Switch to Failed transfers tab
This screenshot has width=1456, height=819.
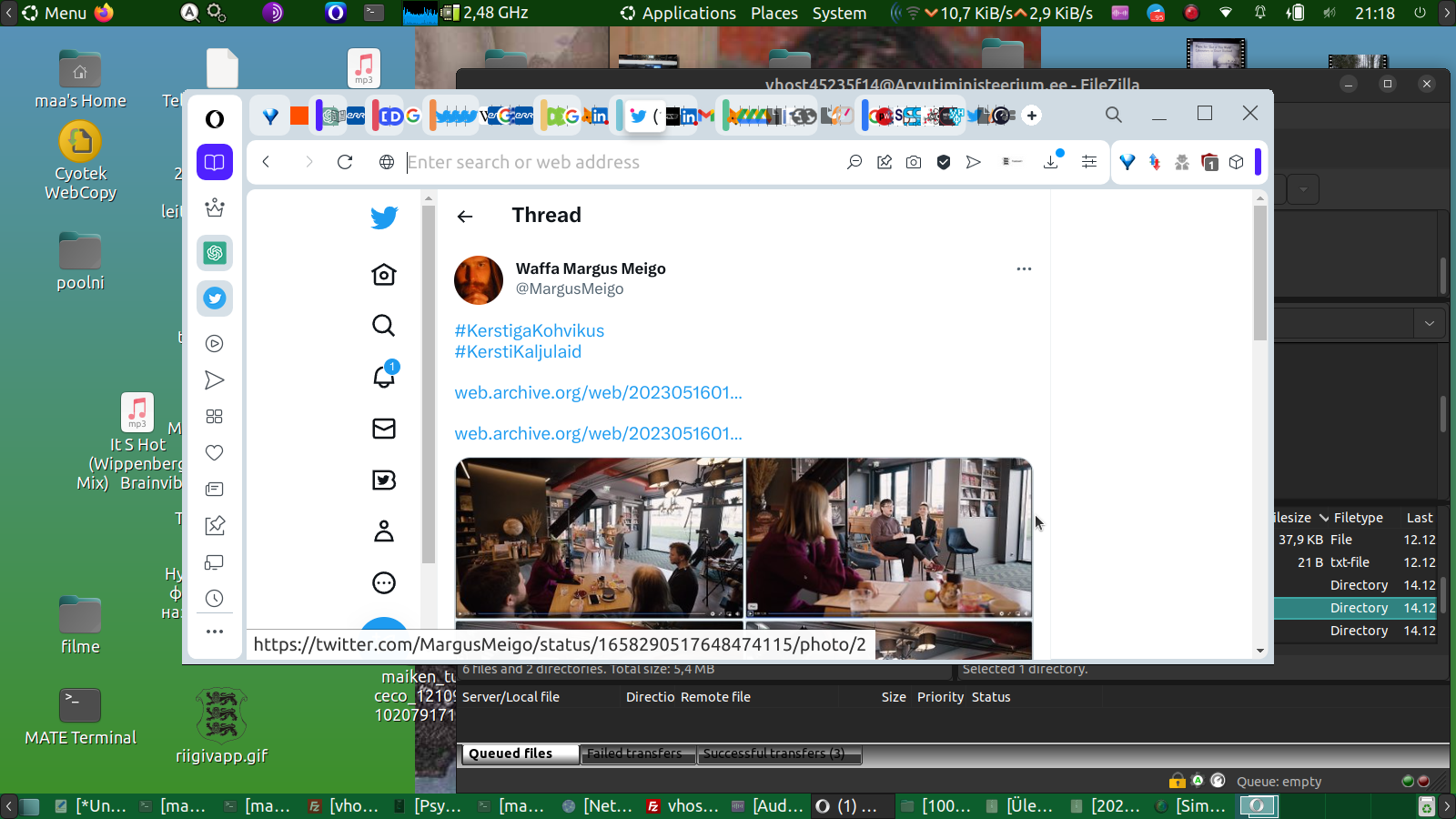(634, 753)
